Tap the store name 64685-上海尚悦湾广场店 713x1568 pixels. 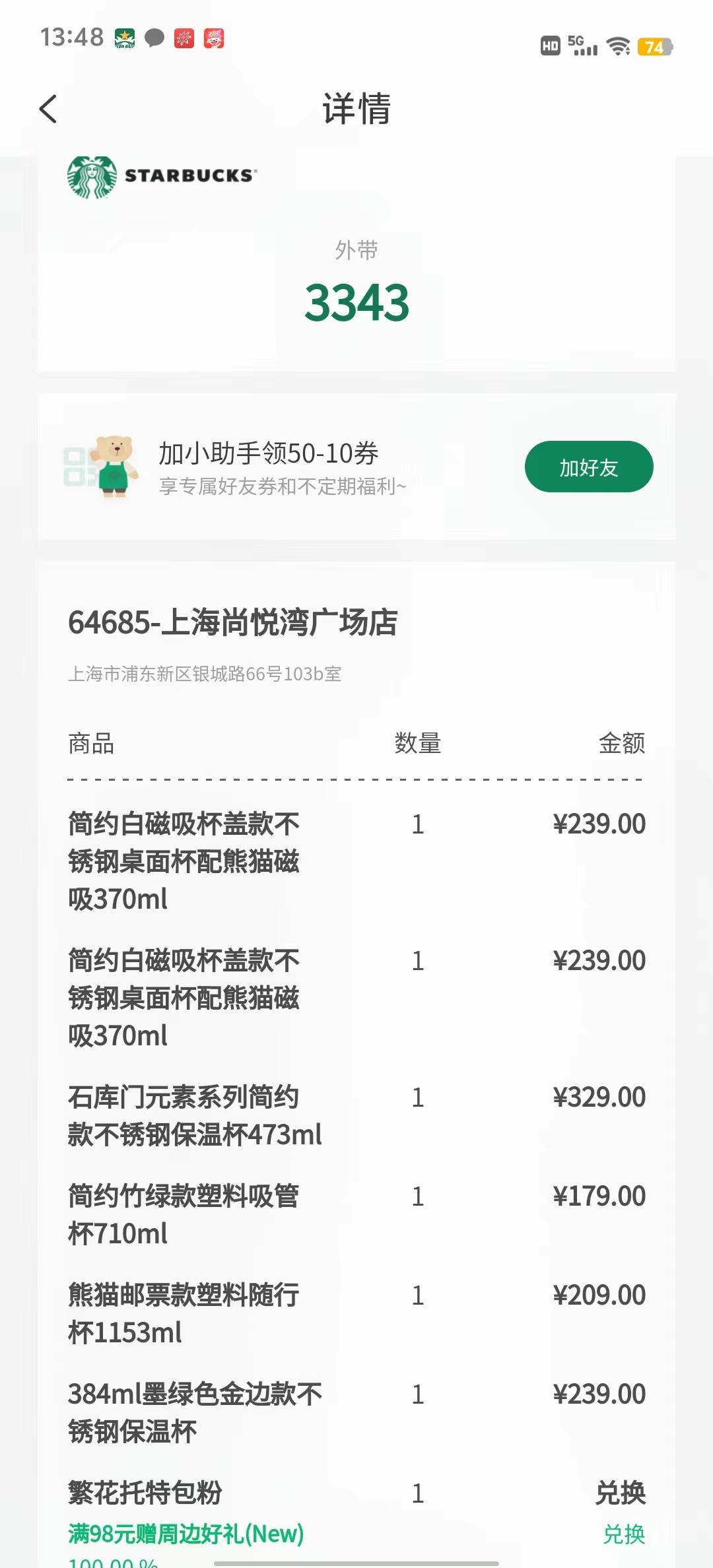pyautogui.click(x=232, y=622)
